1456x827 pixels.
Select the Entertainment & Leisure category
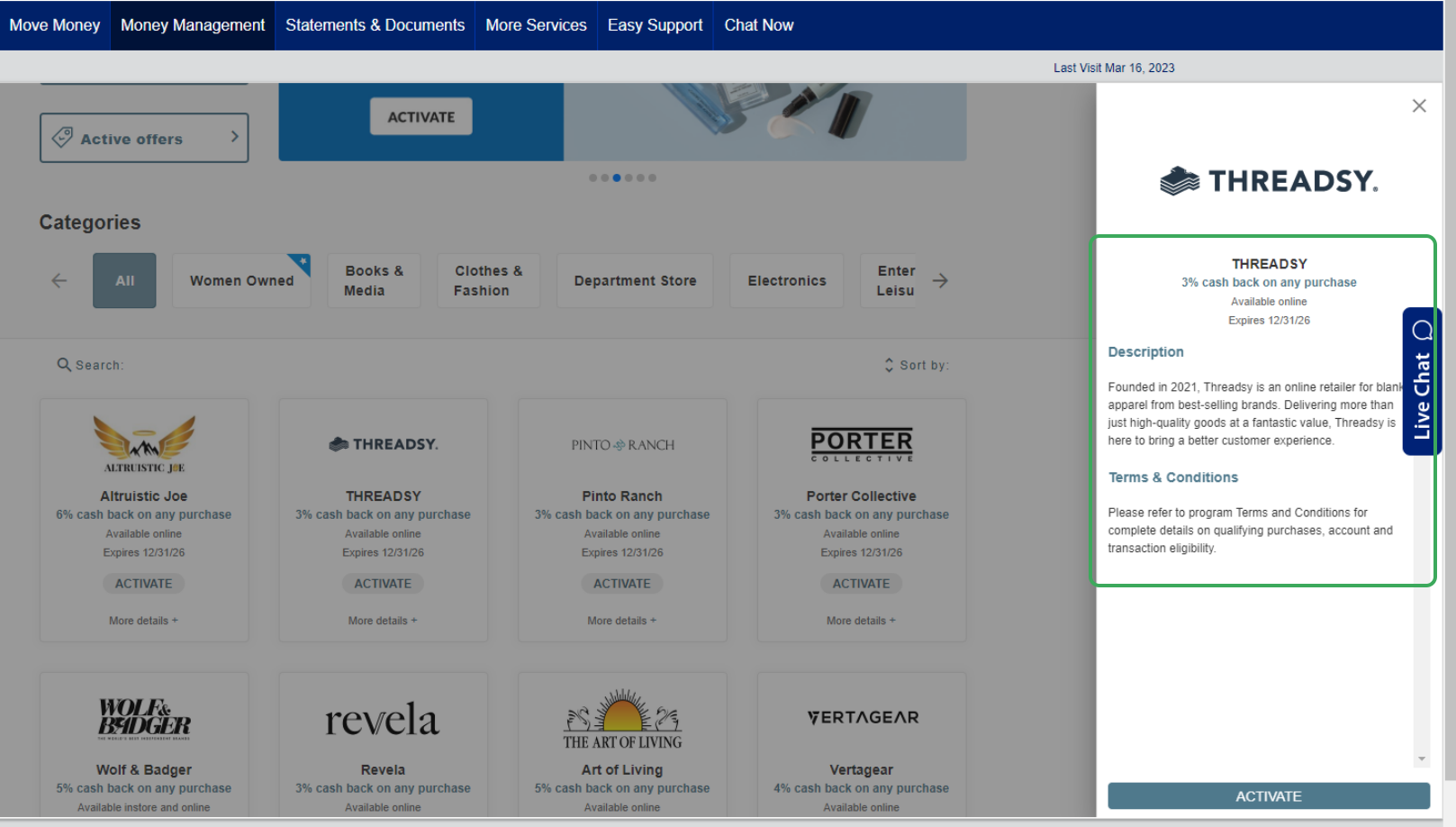click(x=890, y=280)
